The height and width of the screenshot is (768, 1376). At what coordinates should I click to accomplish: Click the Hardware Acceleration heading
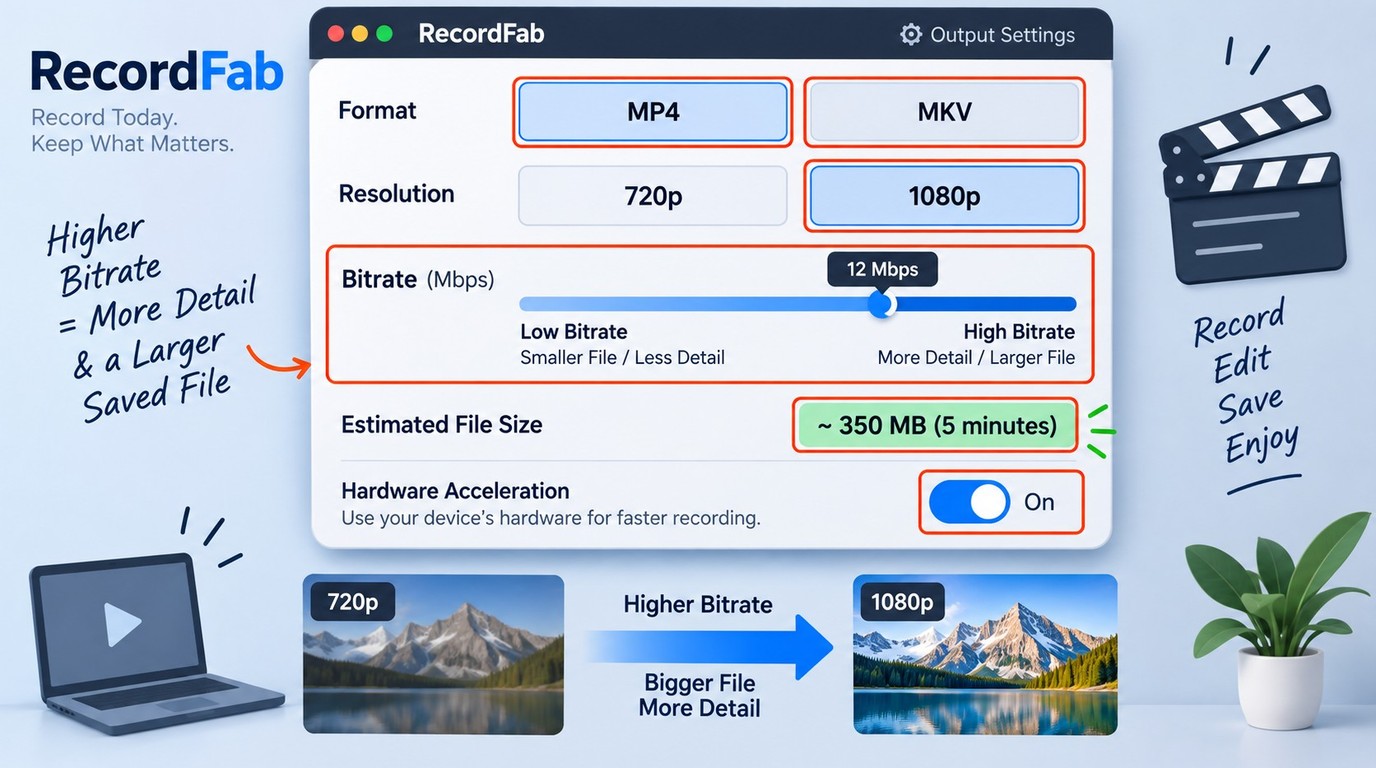point(455,491)
